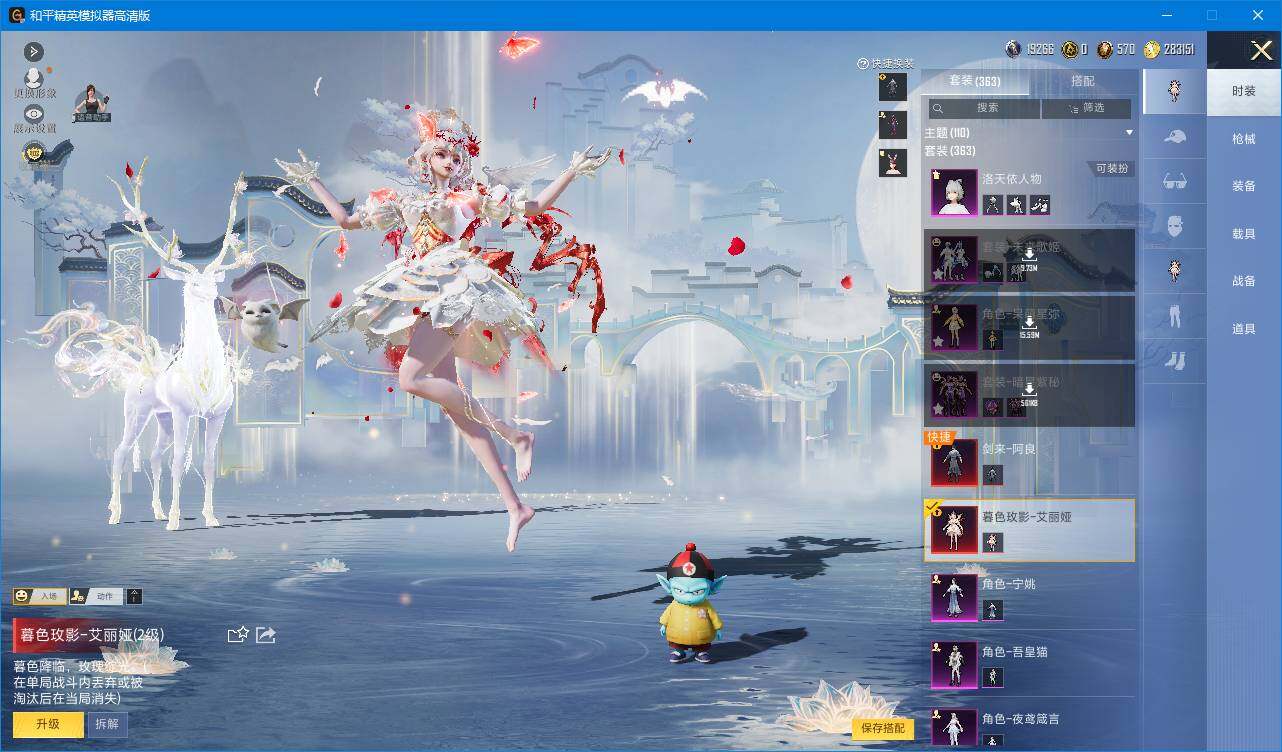Click the 可装扮 label button
The image size is (1282, 752).
[1111, 169]
